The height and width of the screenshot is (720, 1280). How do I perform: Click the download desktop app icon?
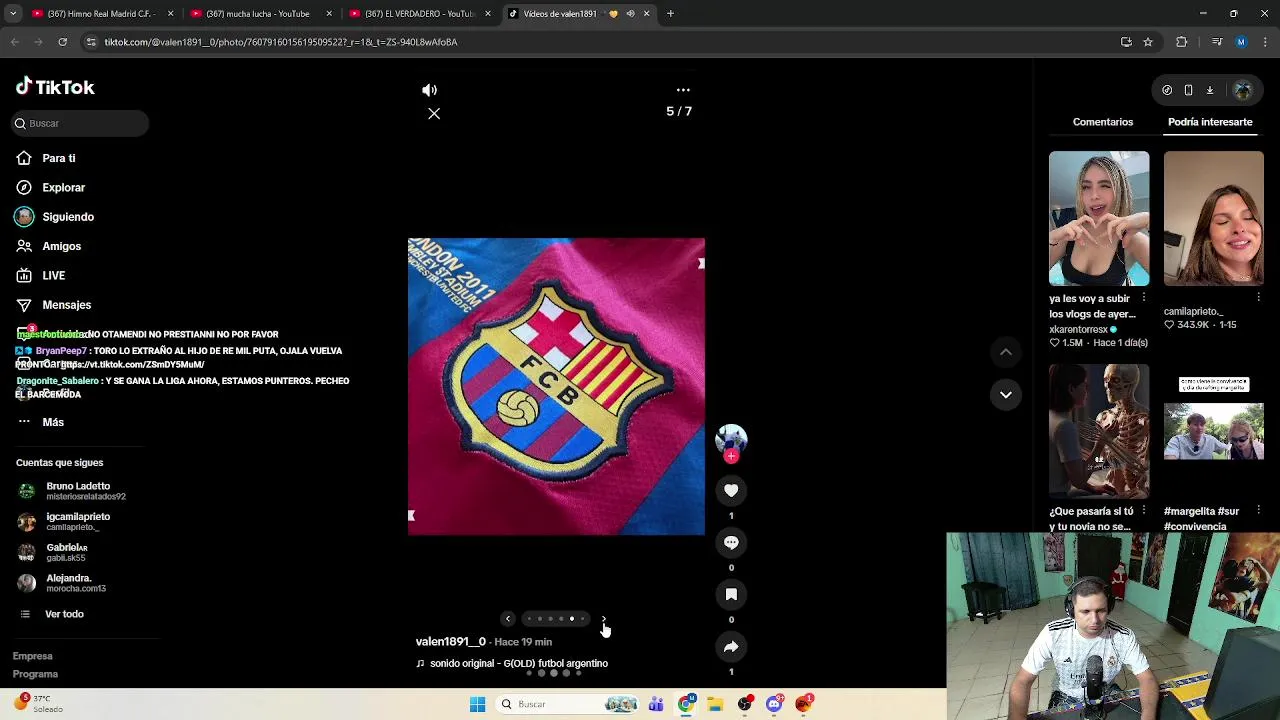click(1209, 90)
